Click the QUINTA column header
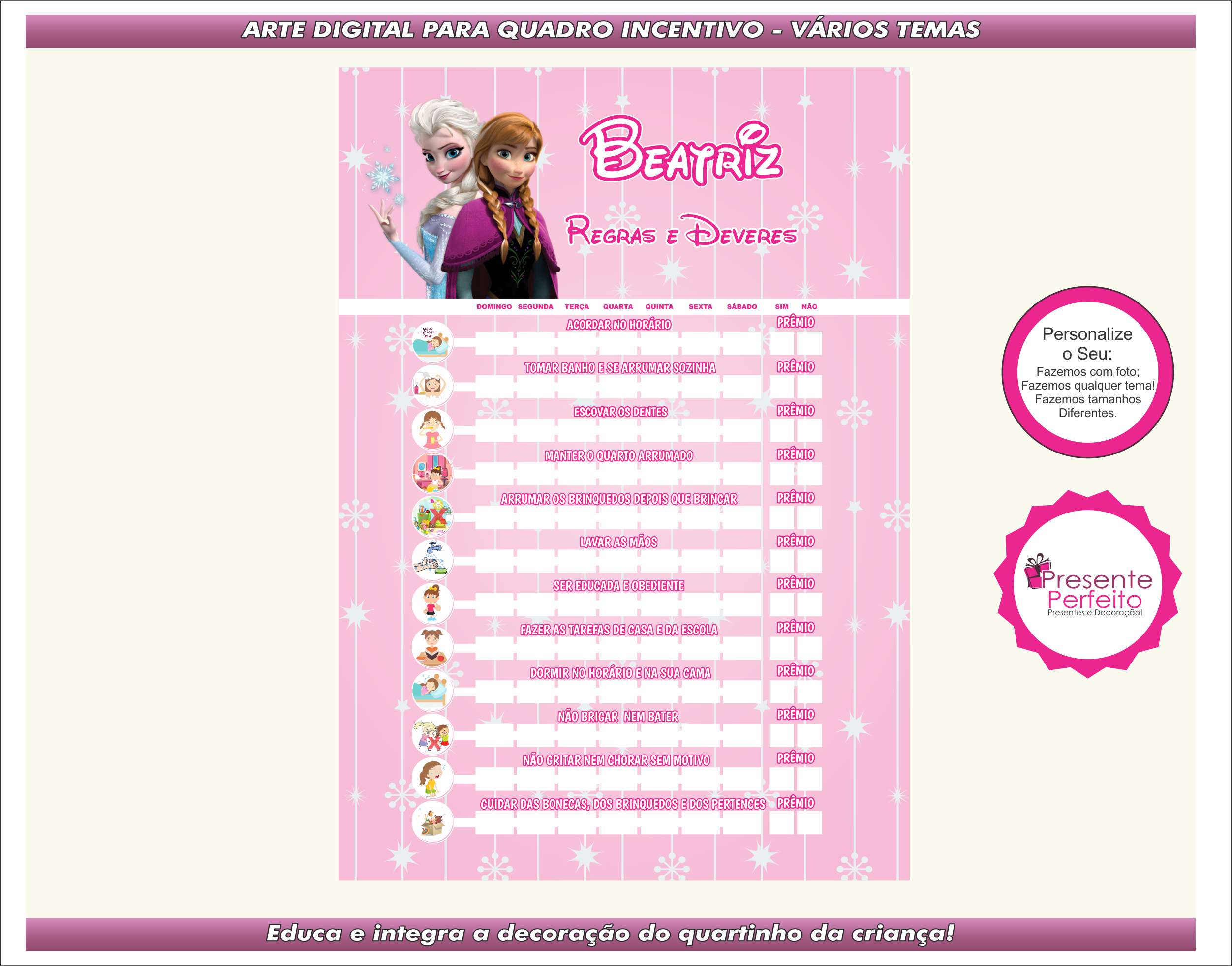The width and height of the screenshot is (1232, 966). [x=659, y=306]
